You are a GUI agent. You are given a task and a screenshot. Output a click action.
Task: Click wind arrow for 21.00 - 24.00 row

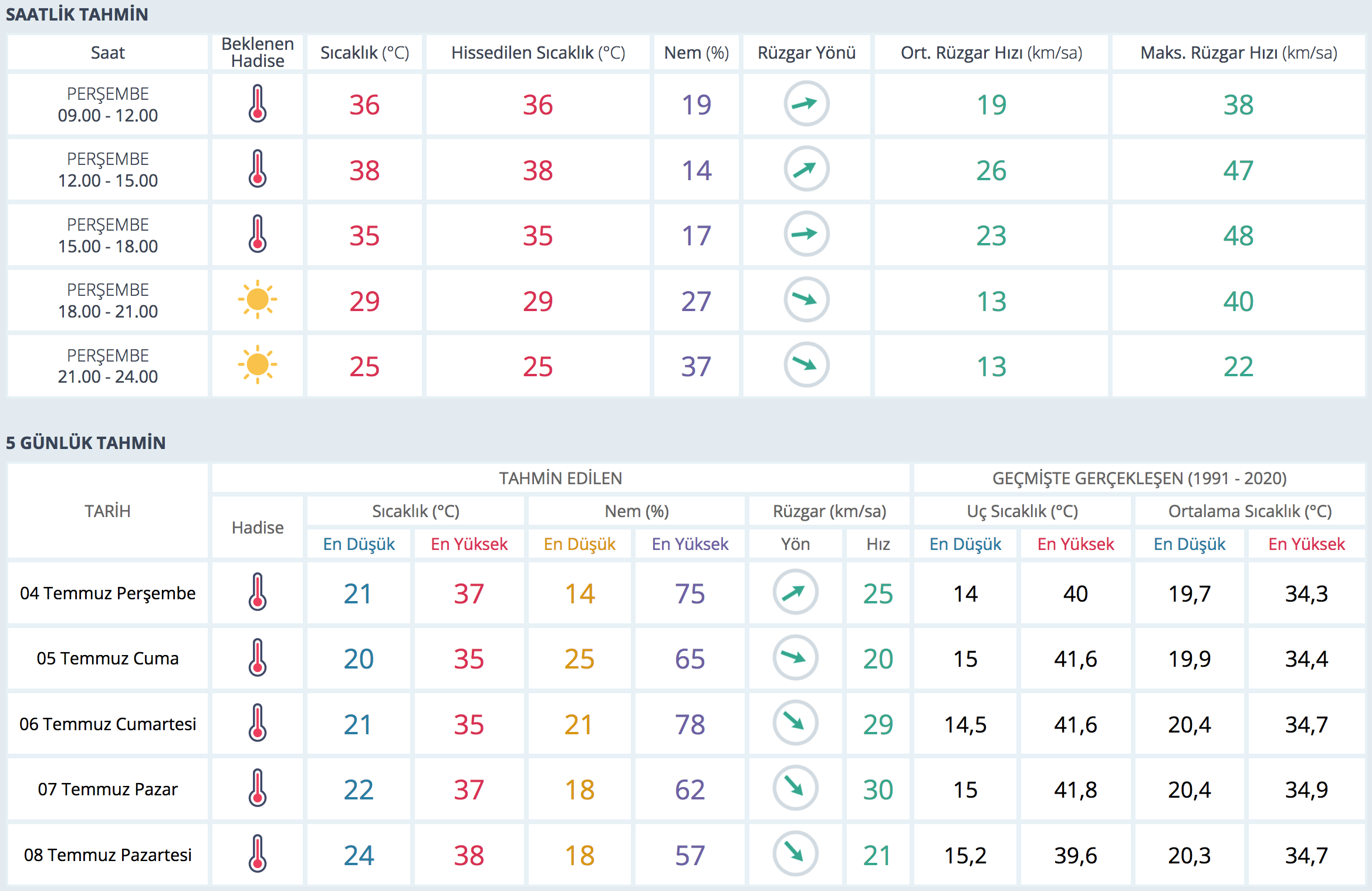click(806, 365)
